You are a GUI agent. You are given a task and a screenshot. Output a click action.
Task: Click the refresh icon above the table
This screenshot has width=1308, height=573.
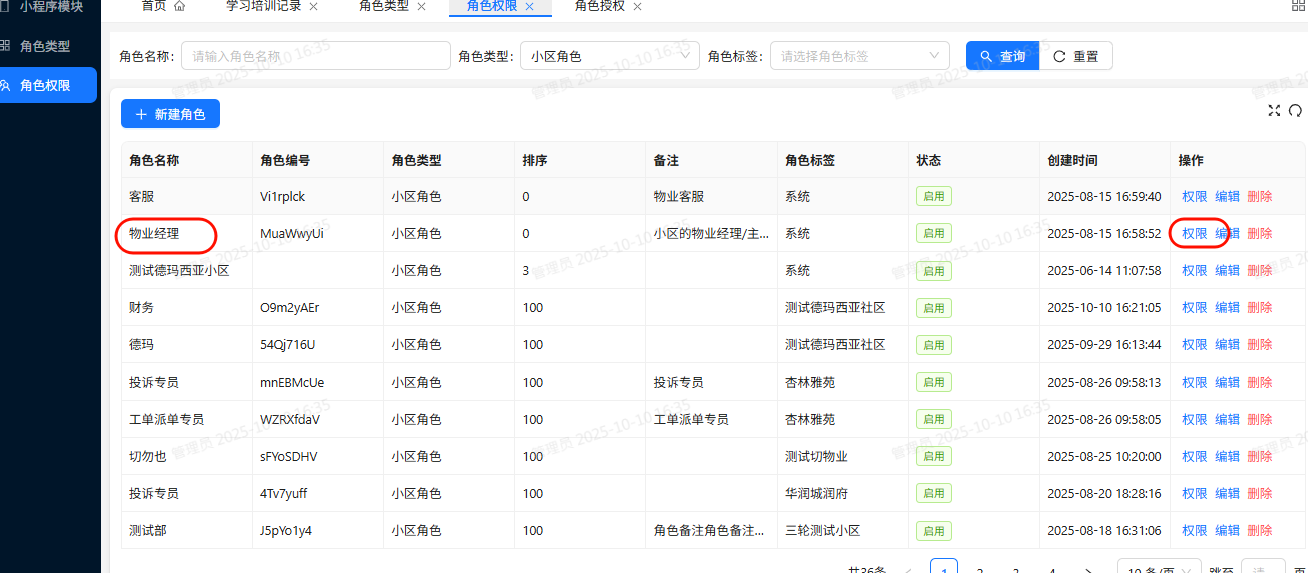[x=1295, y=111]
